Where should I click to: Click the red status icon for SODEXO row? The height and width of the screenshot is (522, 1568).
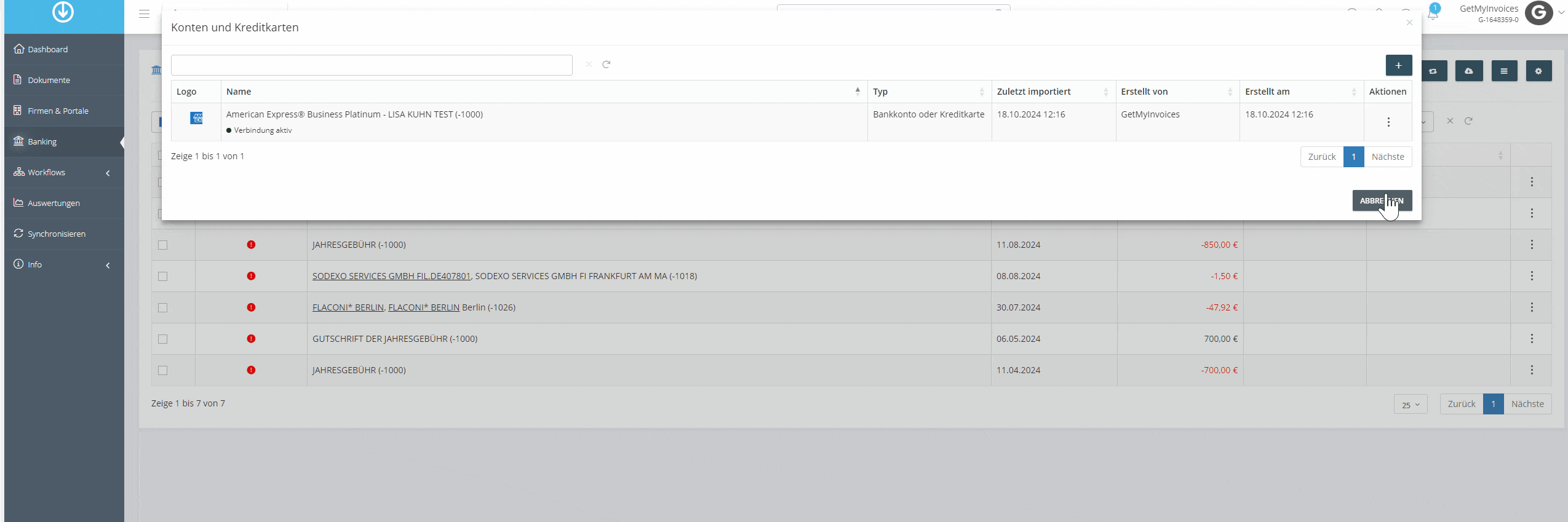pyautogui.click(x=251, y=276)
